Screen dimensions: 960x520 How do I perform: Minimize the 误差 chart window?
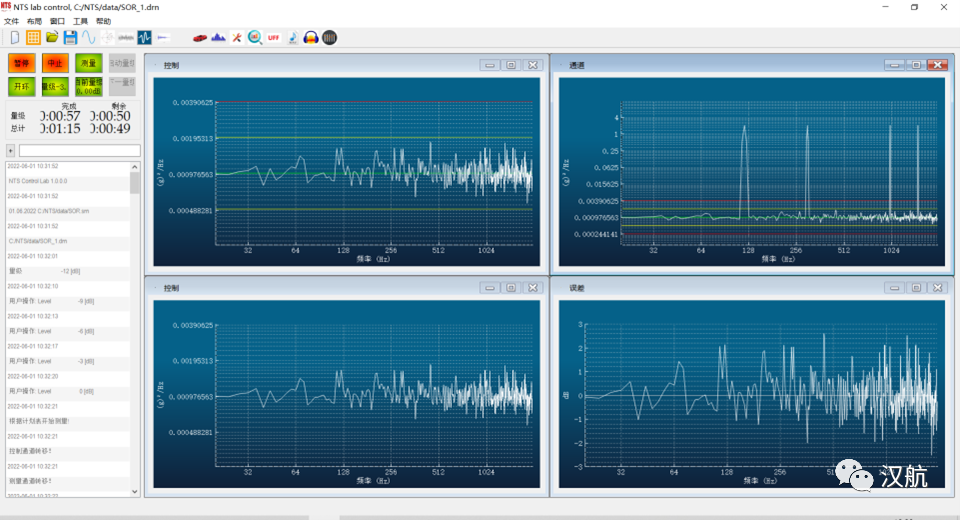pos(894,288)
